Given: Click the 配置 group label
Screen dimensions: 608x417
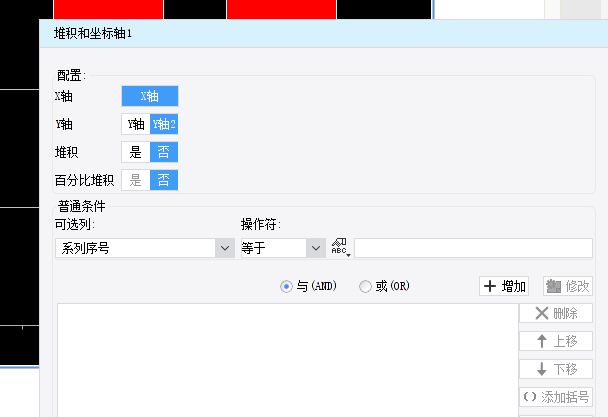Looking at the screenshot, I should pos(71,75).
